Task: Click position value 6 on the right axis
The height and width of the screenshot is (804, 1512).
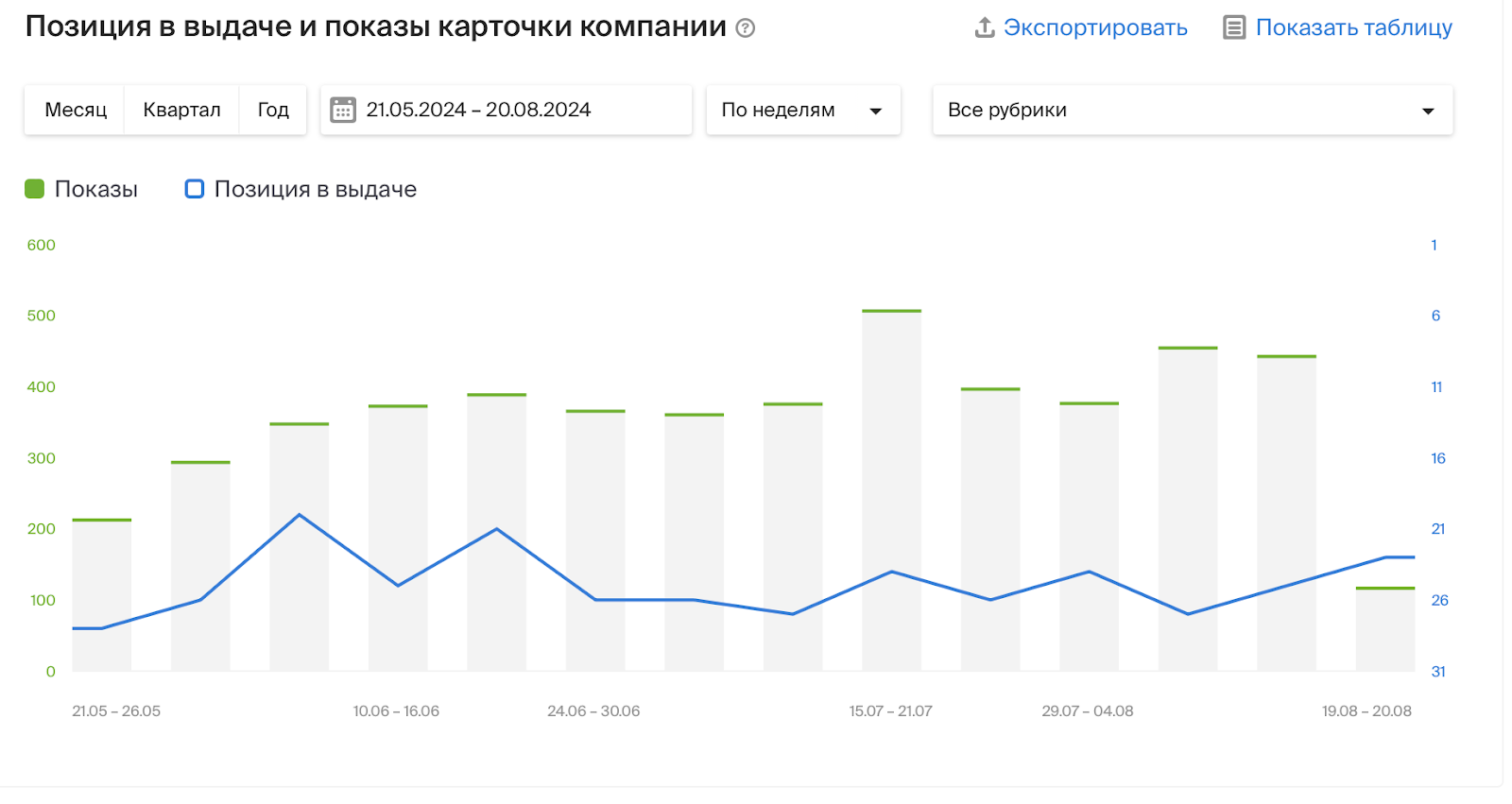Action: (1435, 316)
